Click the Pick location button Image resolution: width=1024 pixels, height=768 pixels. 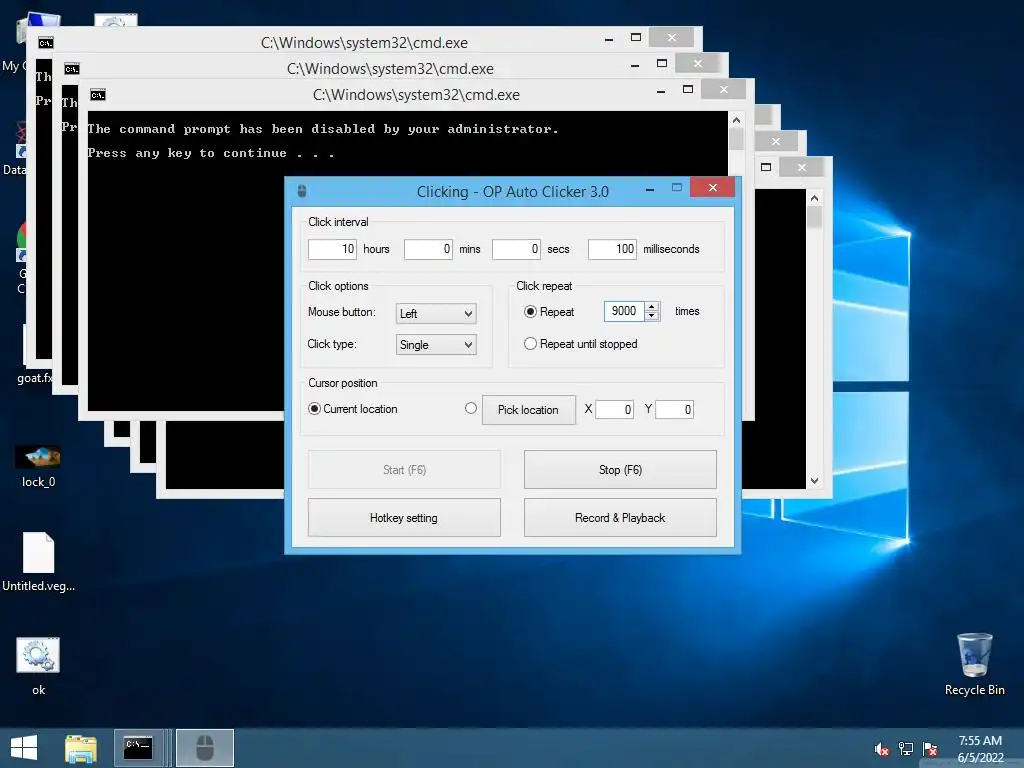(529, 409)
